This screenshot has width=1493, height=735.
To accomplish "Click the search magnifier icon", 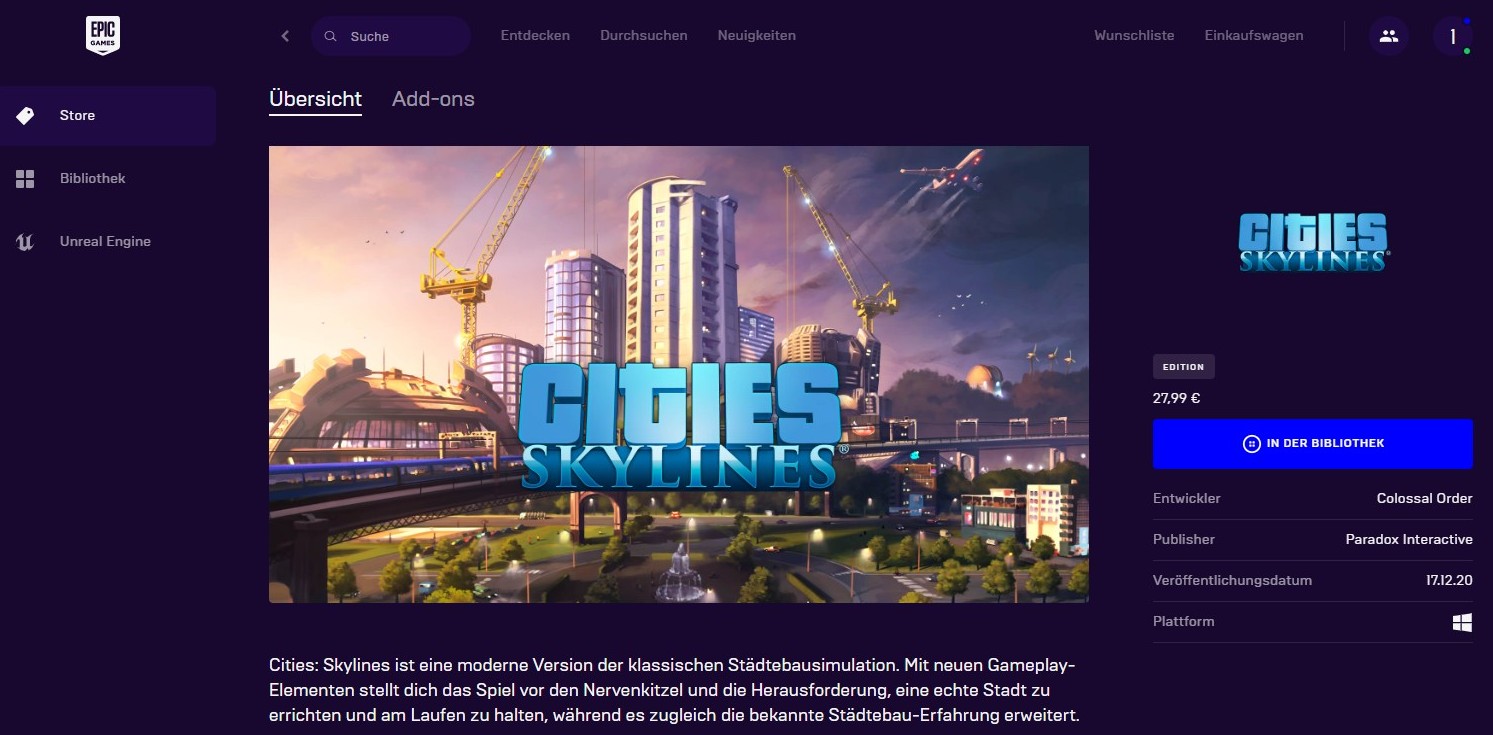I will coord(330,36).
